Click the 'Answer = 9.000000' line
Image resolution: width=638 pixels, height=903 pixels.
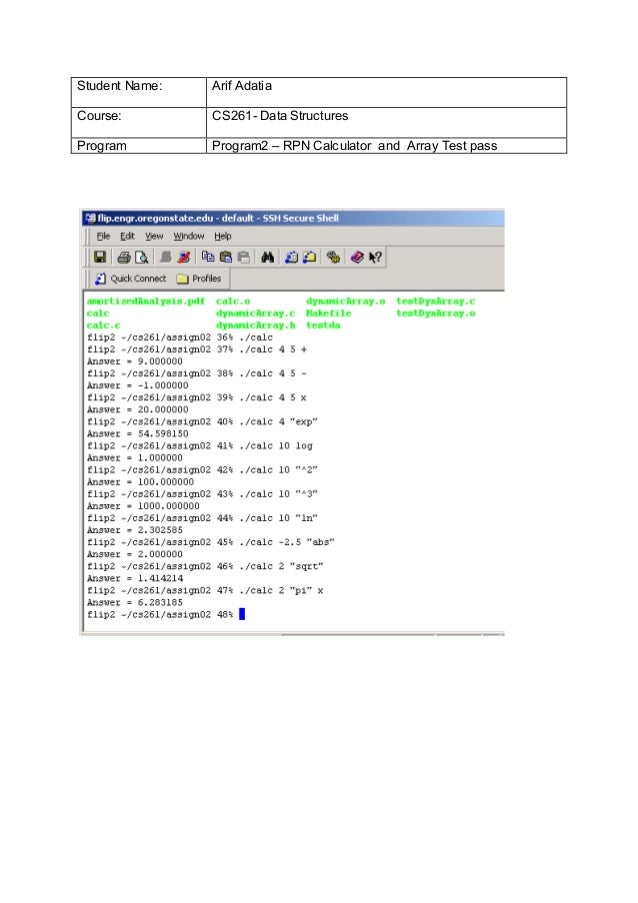[135, 362]
